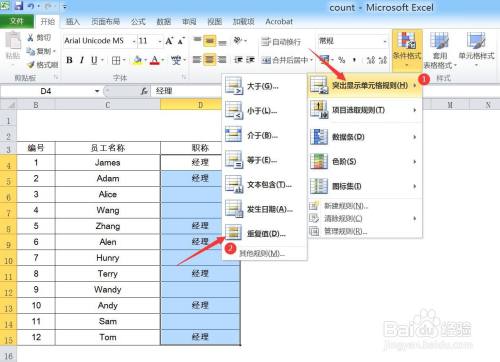The image size is (500, 362).
Task: Select A Date Occurring (A) rule
Action: click(x=264, y=209)
